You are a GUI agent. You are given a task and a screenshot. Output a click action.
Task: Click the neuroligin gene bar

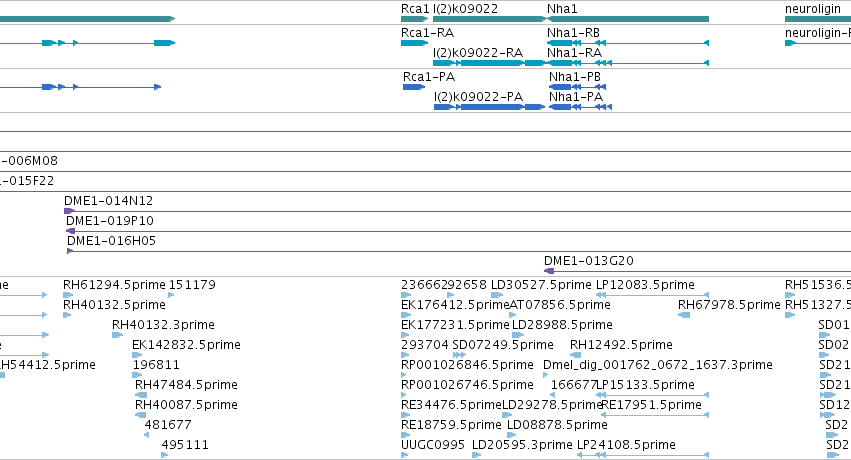818,19
